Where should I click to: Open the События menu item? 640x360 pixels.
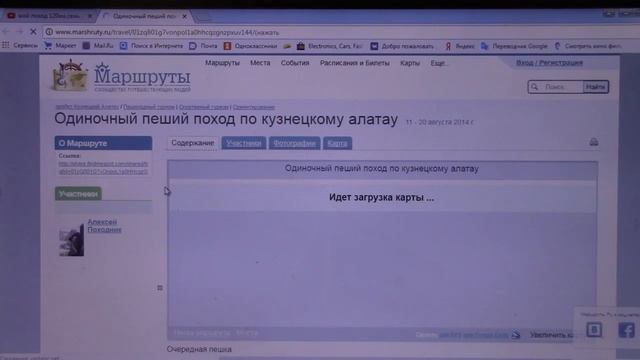295,63
